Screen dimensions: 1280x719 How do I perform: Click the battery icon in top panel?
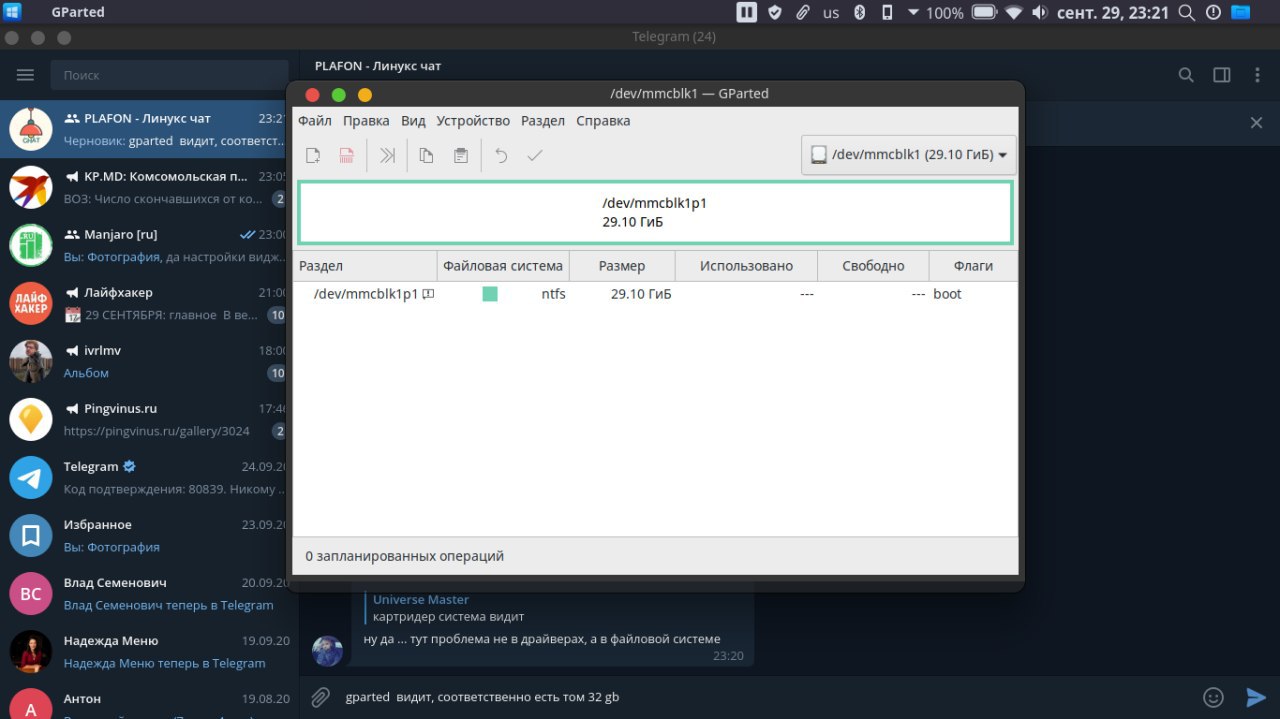[984, 12]
